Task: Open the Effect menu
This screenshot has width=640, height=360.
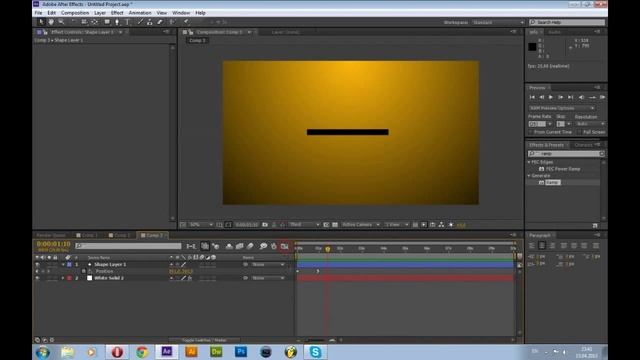Action: [117, 13]
